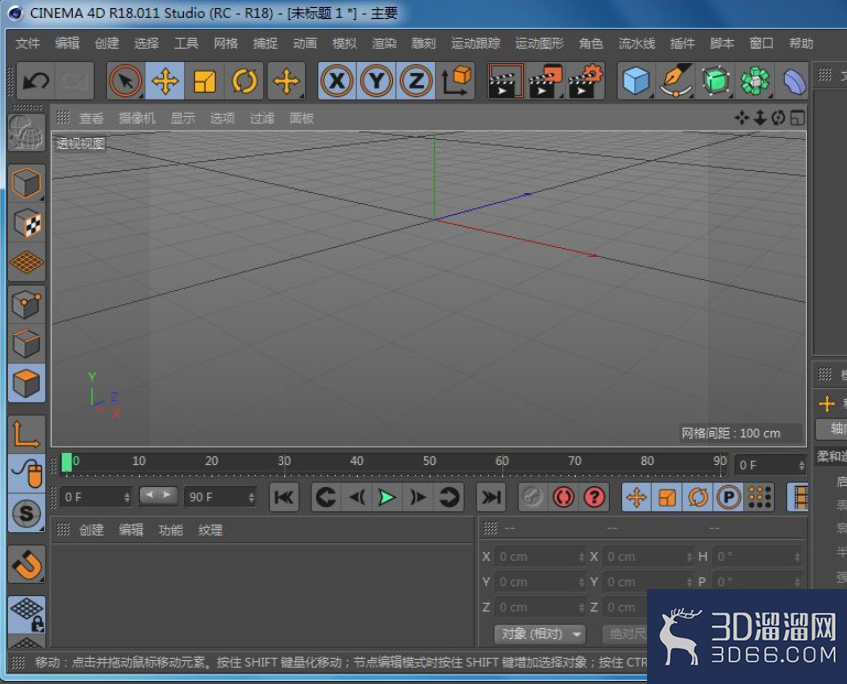Toggle the Tweak mode mouse icon
Viewport: 847px width, 684px height.
pos(26,474)
